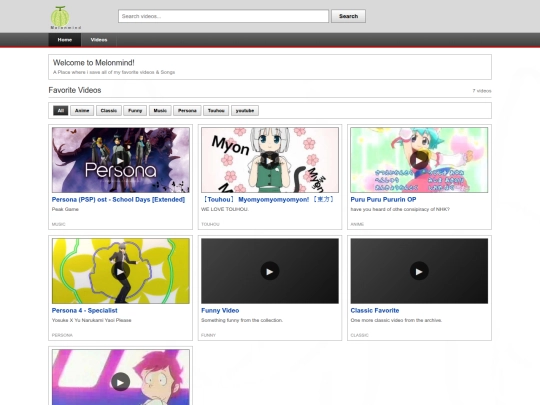Click the Peak Game description

point(65,209)
